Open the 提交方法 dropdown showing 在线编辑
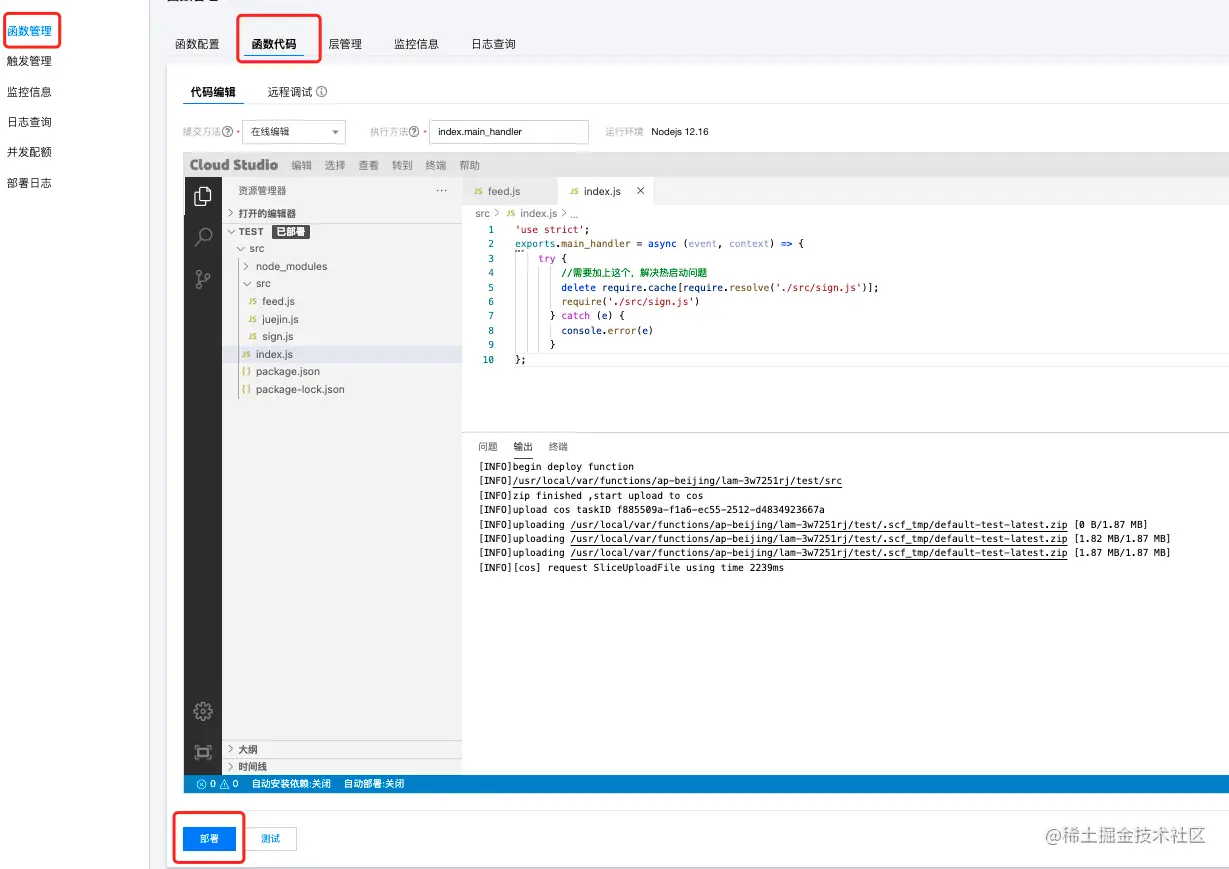This screenshot has width=1229, height=869. 293,131
